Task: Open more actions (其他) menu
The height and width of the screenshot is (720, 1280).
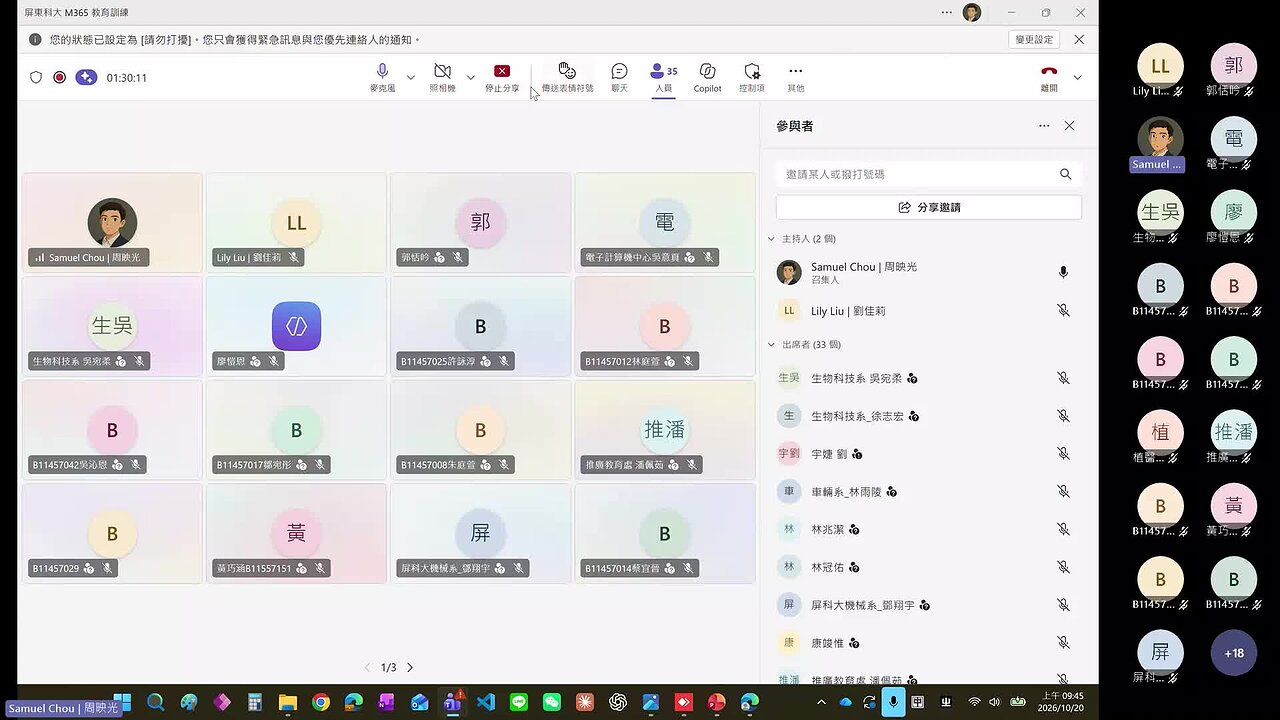Action: click(795, 77)
